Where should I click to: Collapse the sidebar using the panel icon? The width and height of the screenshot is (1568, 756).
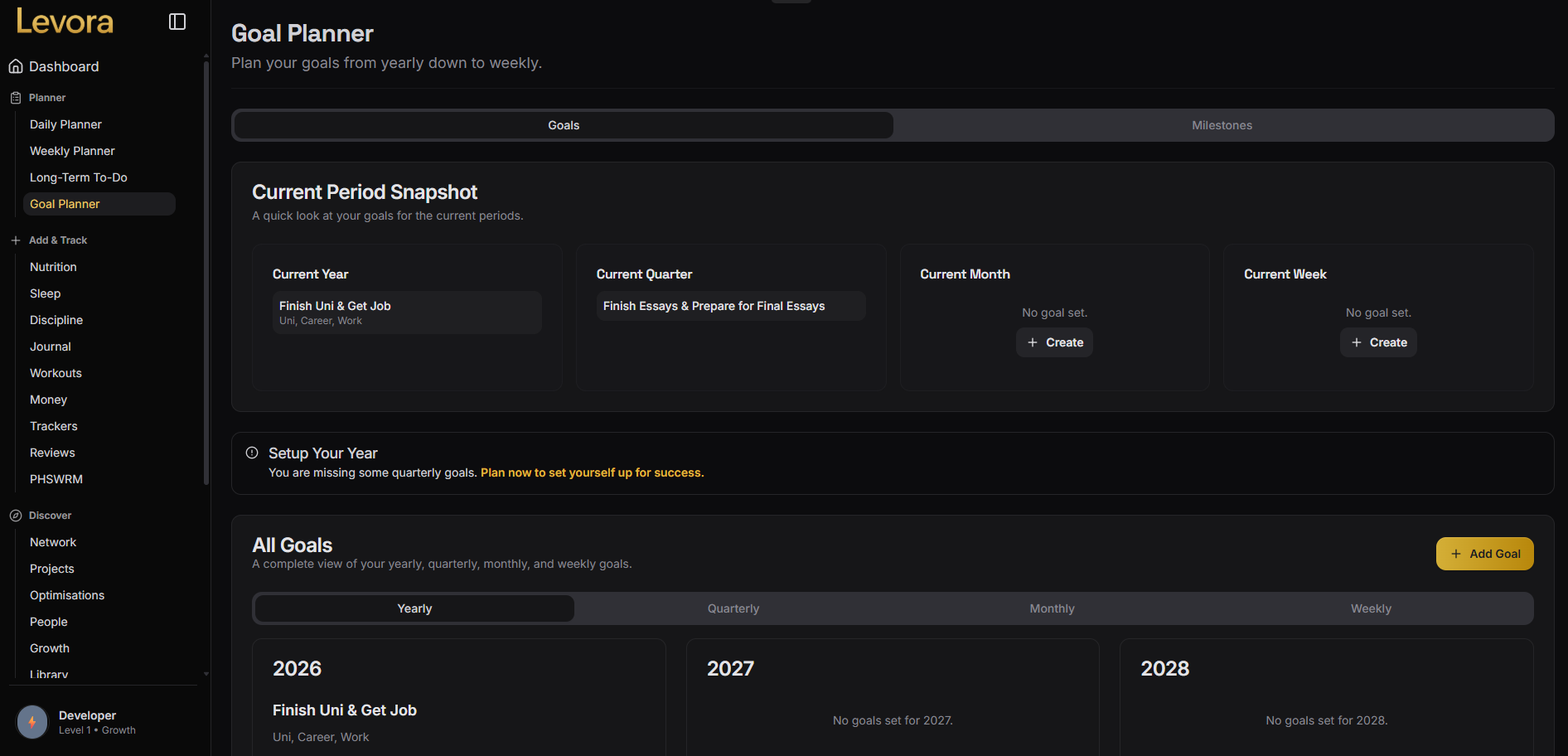coord(177,21)
